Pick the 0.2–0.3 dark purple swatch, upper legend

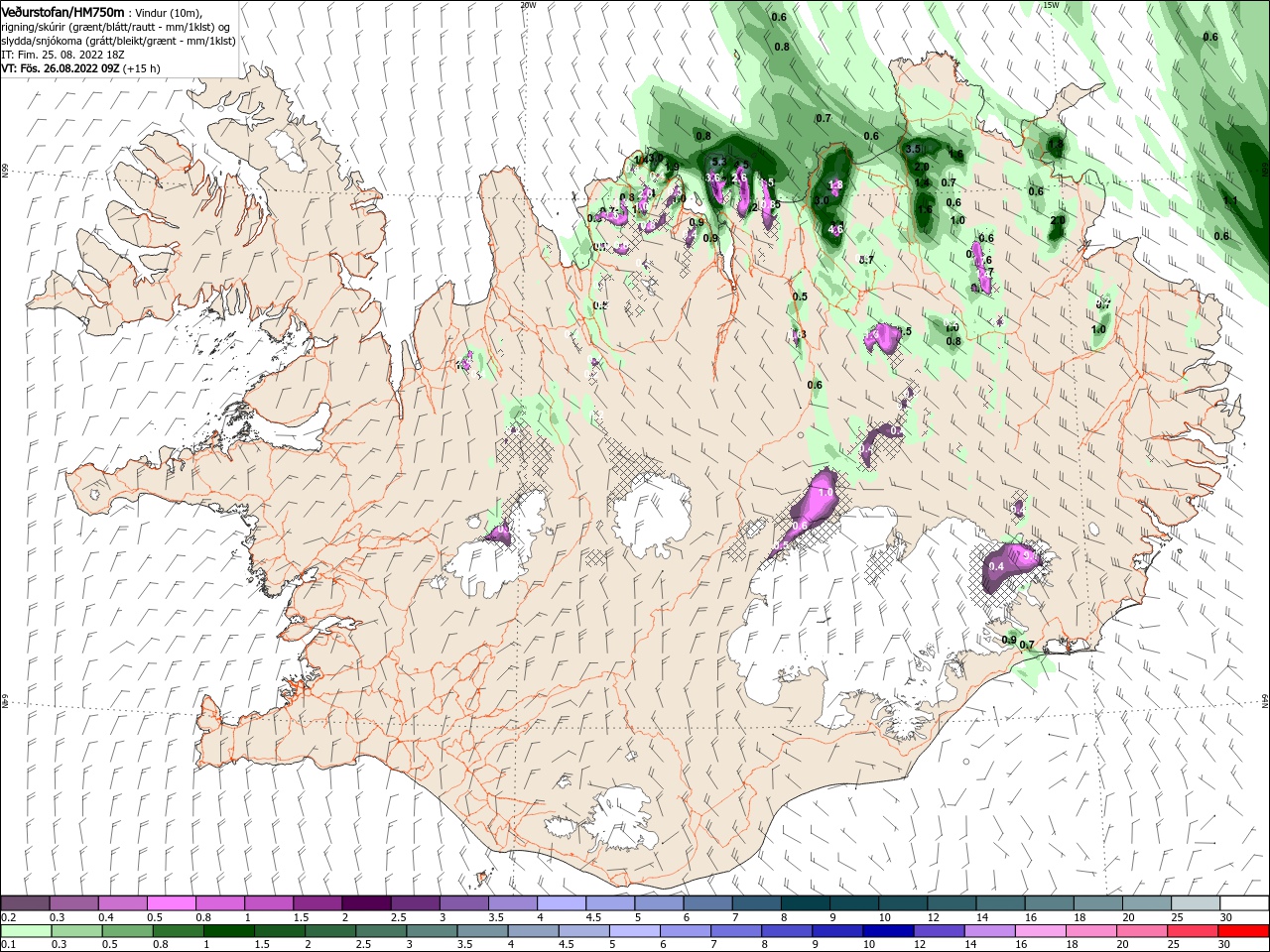pyautogui.click(x=25, y=903)
